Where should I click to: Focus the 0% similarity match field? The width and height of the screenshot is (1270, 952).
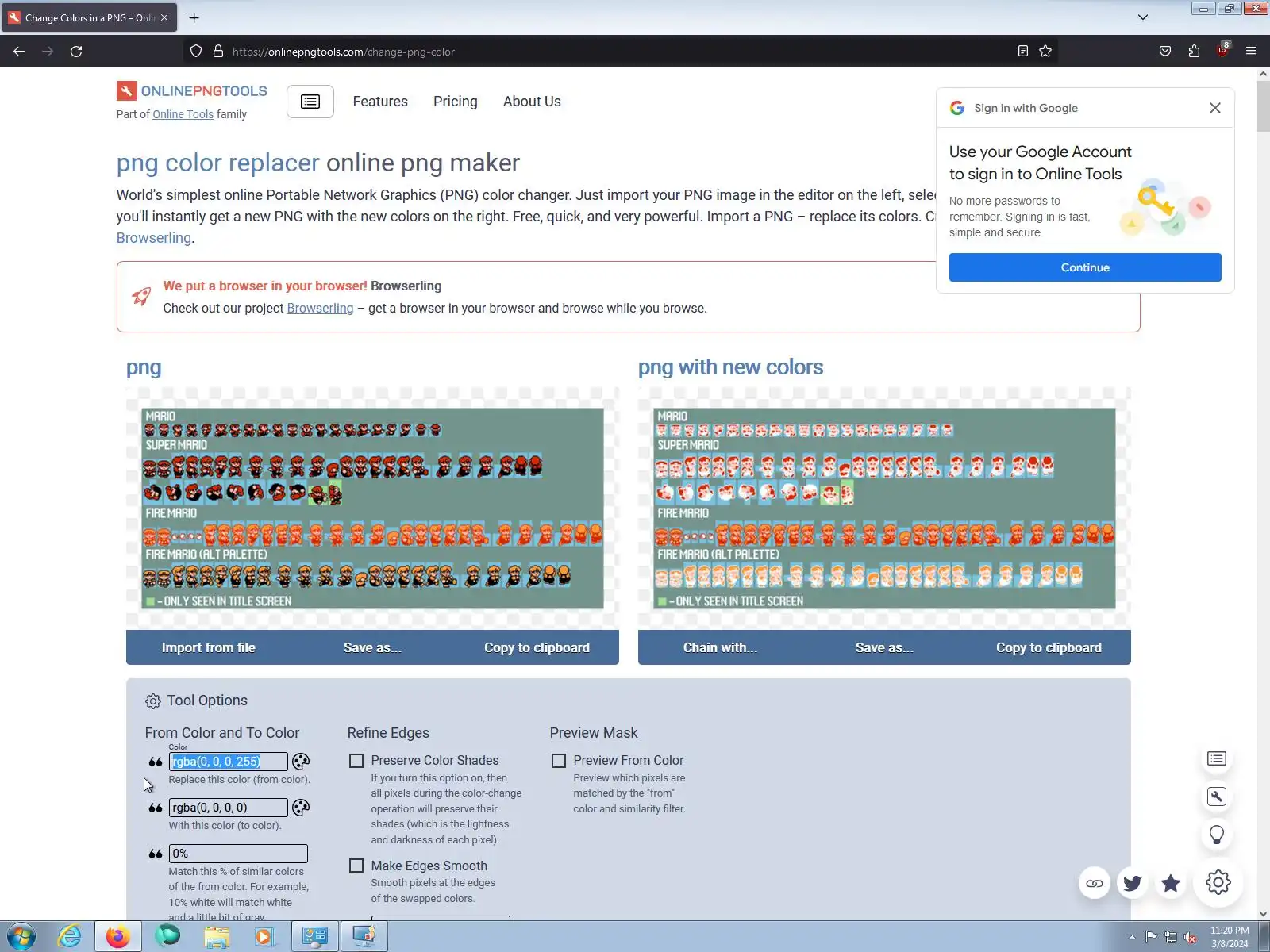tap(238, 854)
